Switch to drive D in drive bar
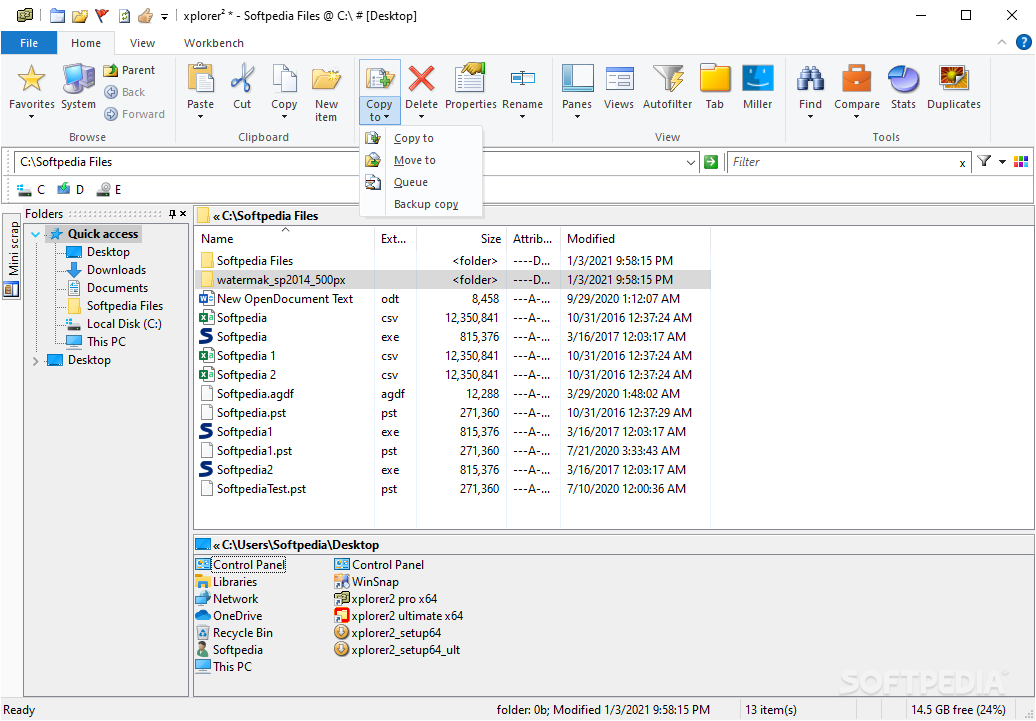1036x721 pixels. click(70, 190)
